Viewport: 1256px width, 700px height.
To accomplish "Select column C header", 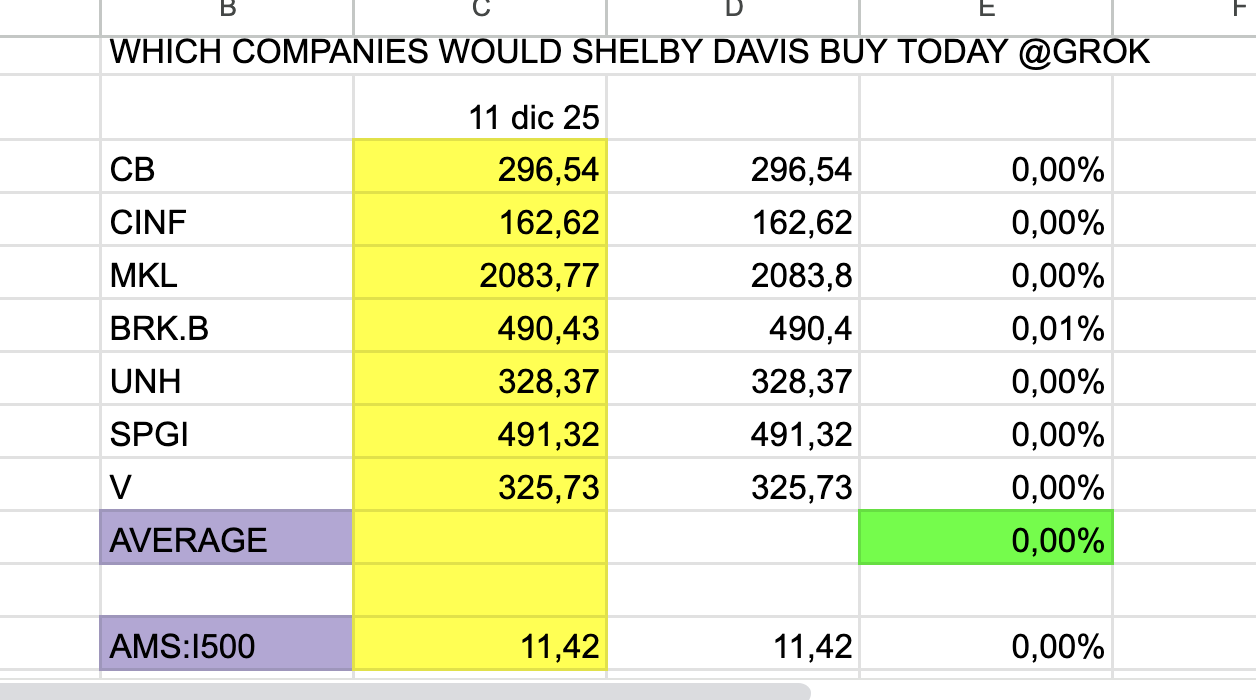I will coord(480,10).
